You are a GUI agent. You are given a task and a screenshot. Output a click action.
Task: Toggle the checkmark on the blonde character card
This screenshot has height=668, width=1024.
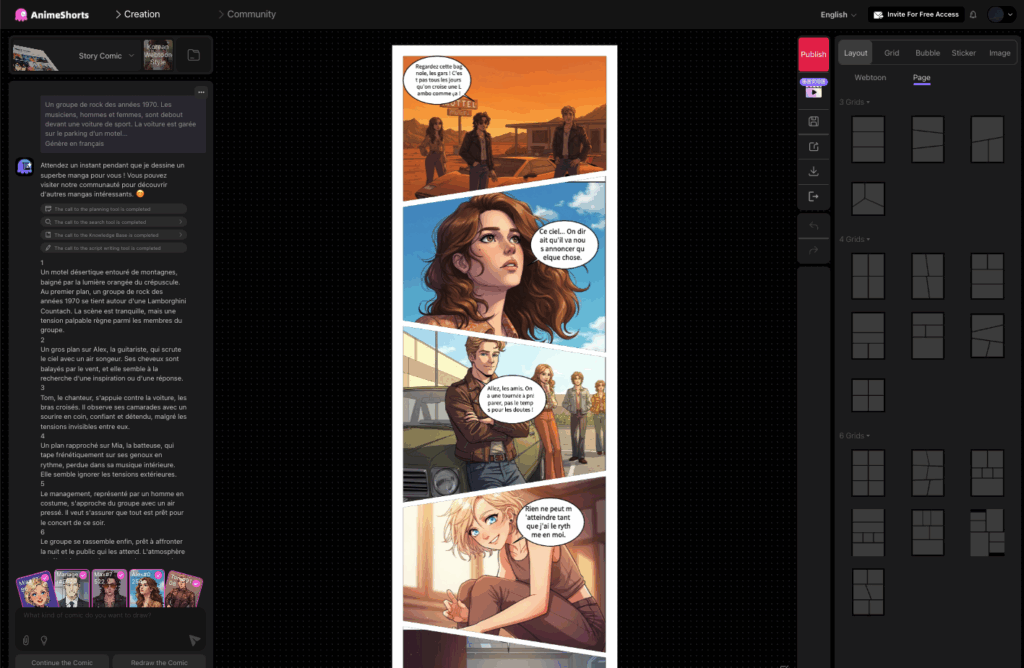point(46,576)
